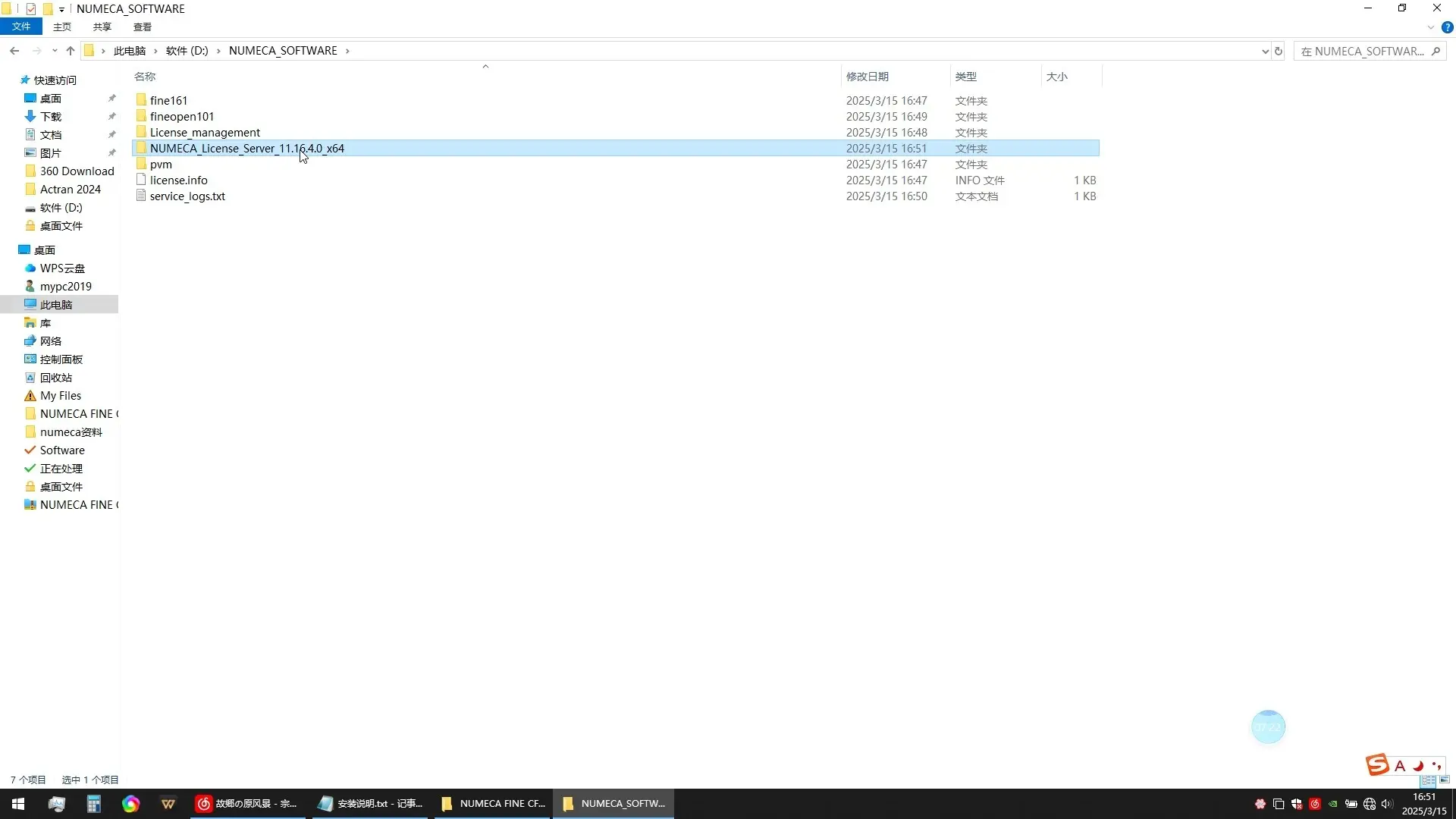Click the Up directory arrow icon
1456x819 pixels.
tap(71, 51)
